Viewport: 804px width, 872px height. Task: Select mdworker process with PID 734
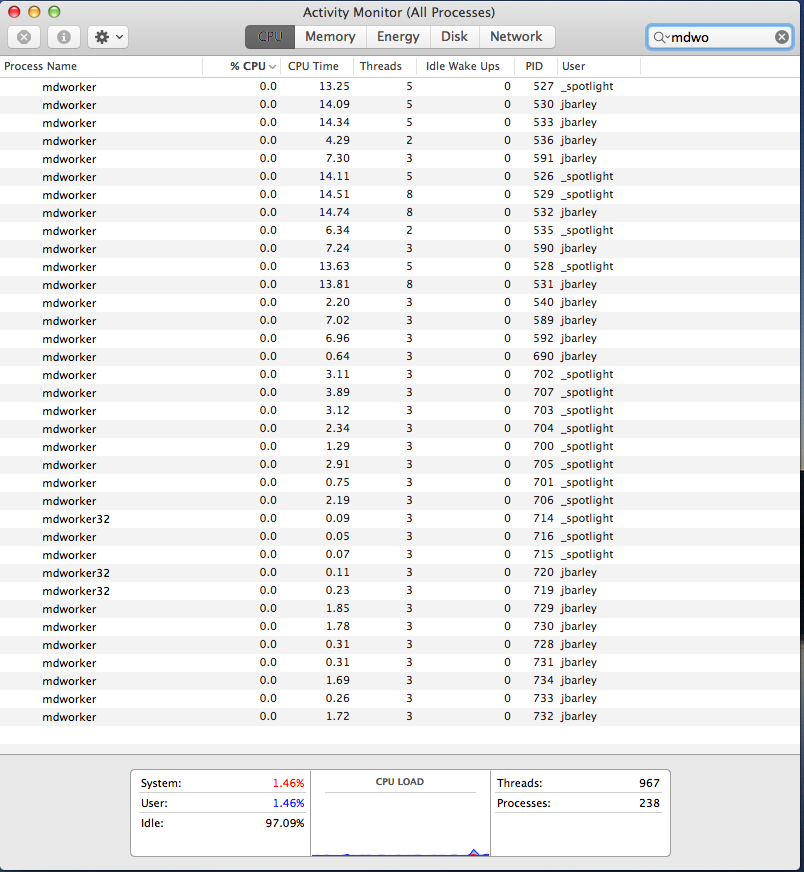point(400,680)
